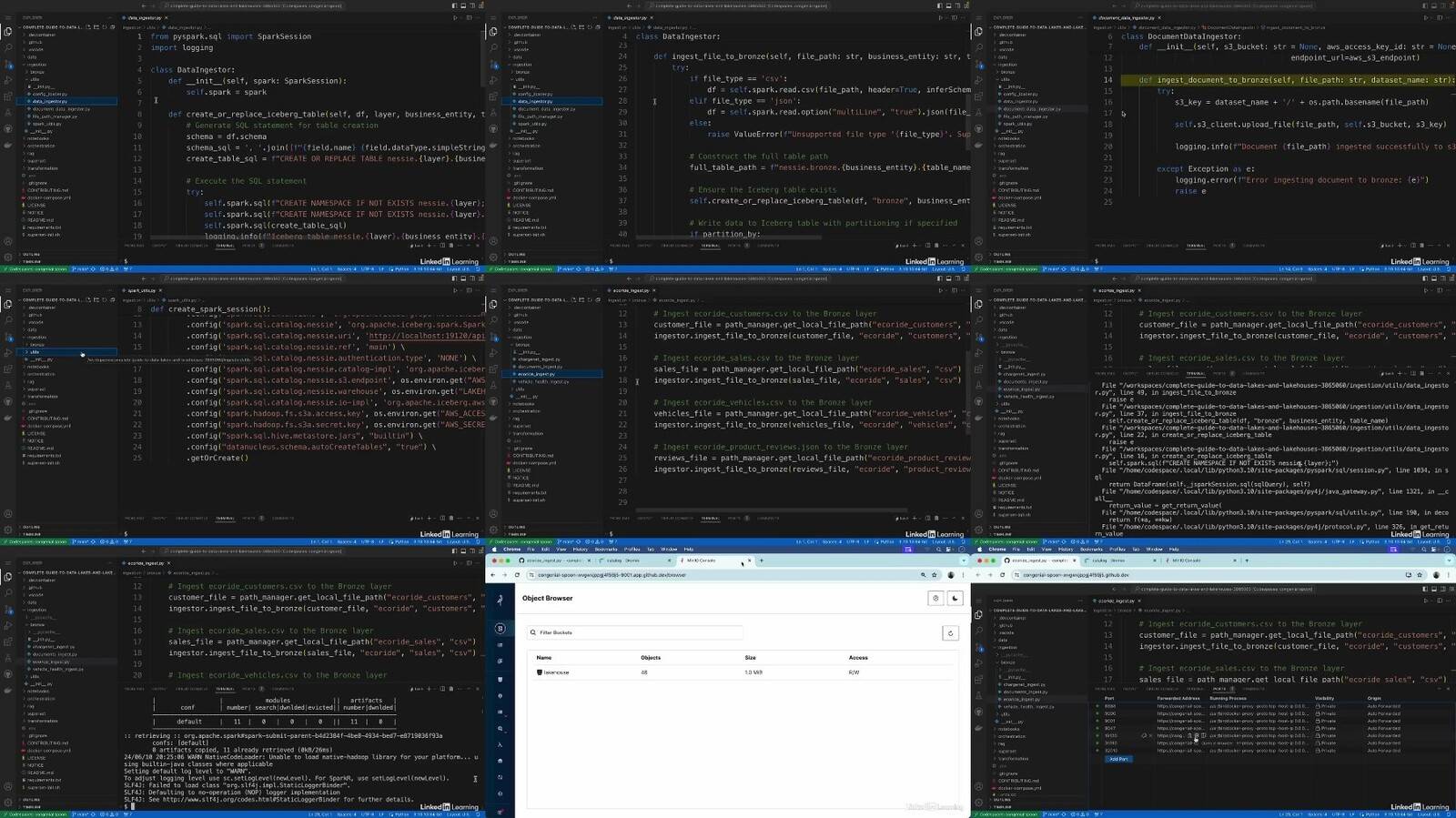Open Extensions icon in first data_ingestor.py frame

[8, 97]
